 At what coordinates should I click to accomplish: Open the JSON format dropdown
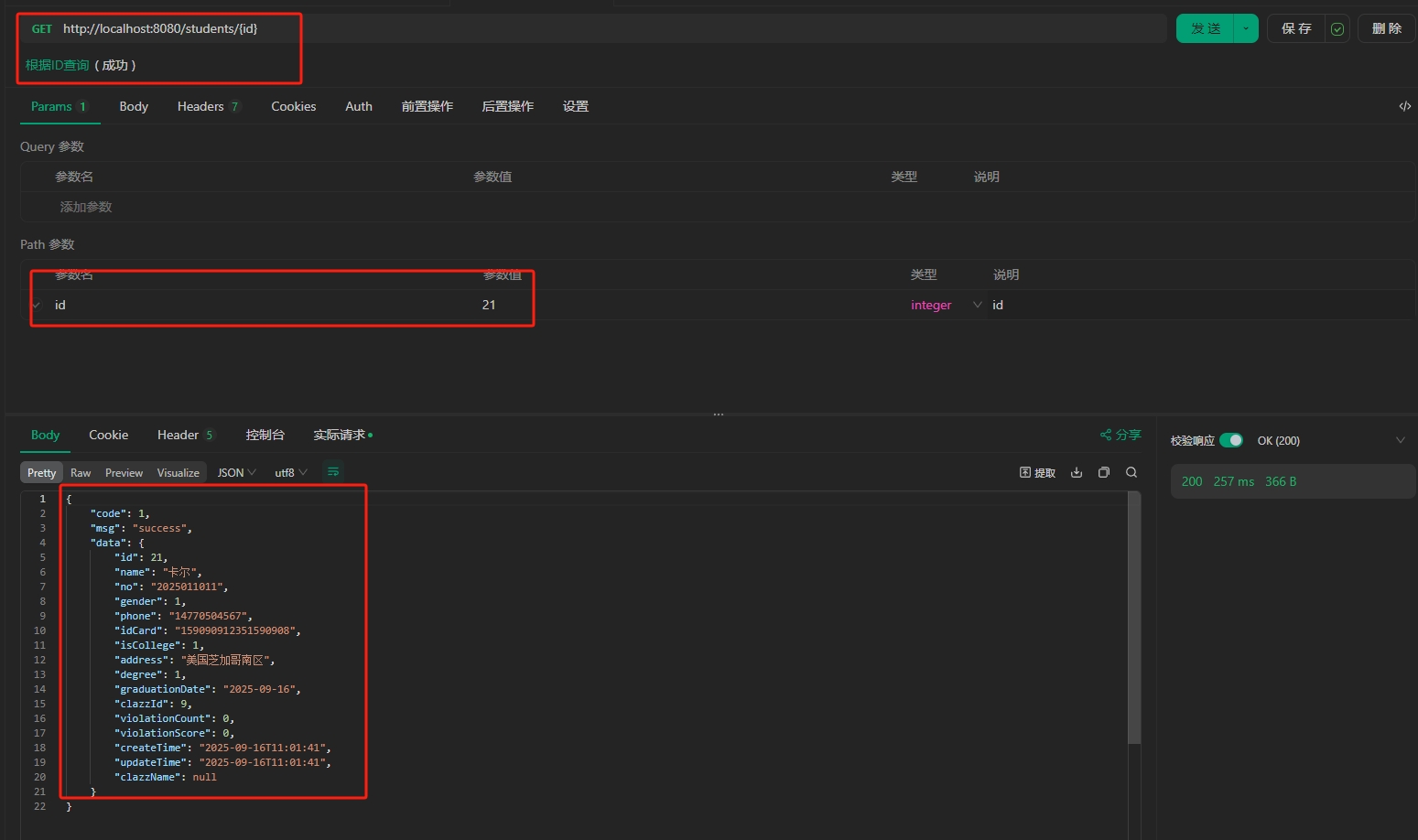(x=236, y=472)
